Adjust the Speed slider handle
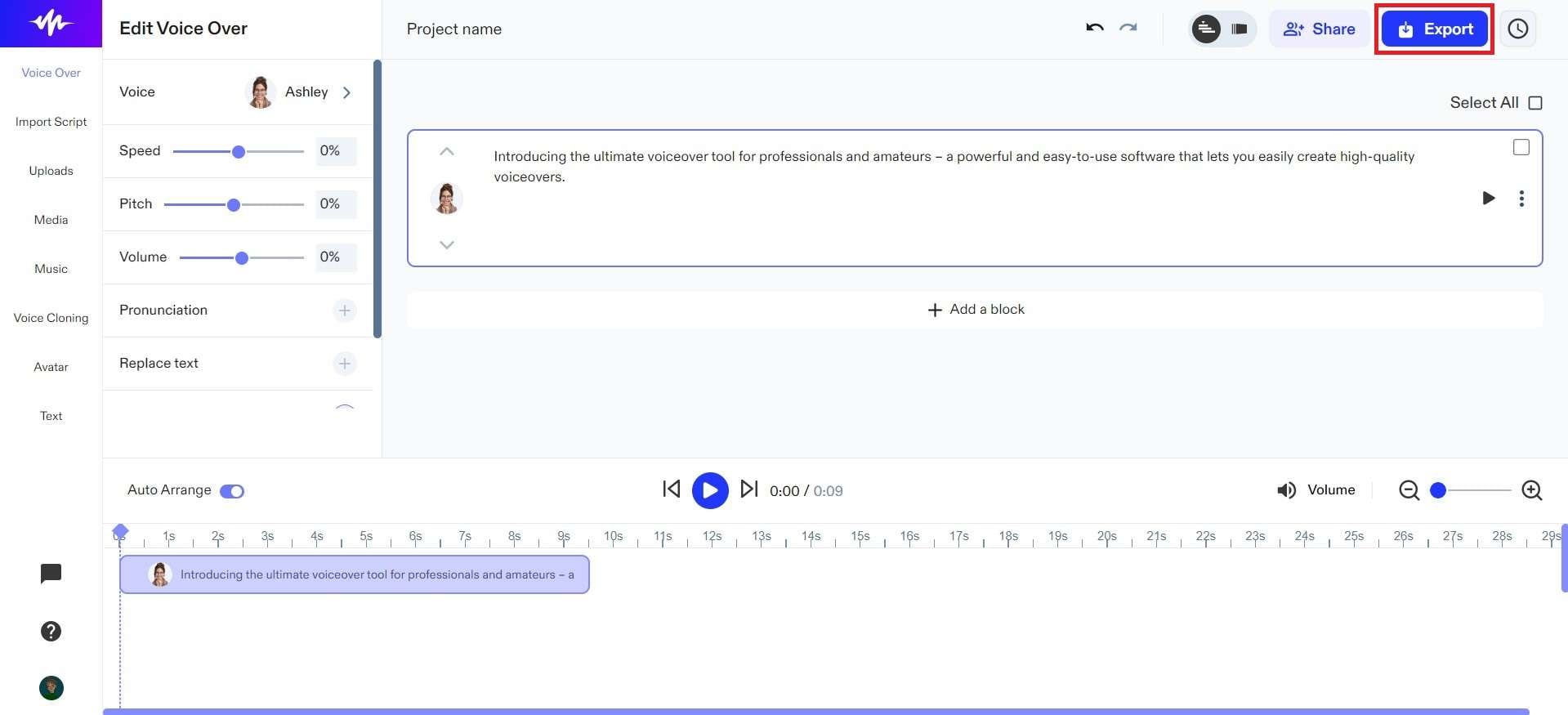 tap(239, 152)
